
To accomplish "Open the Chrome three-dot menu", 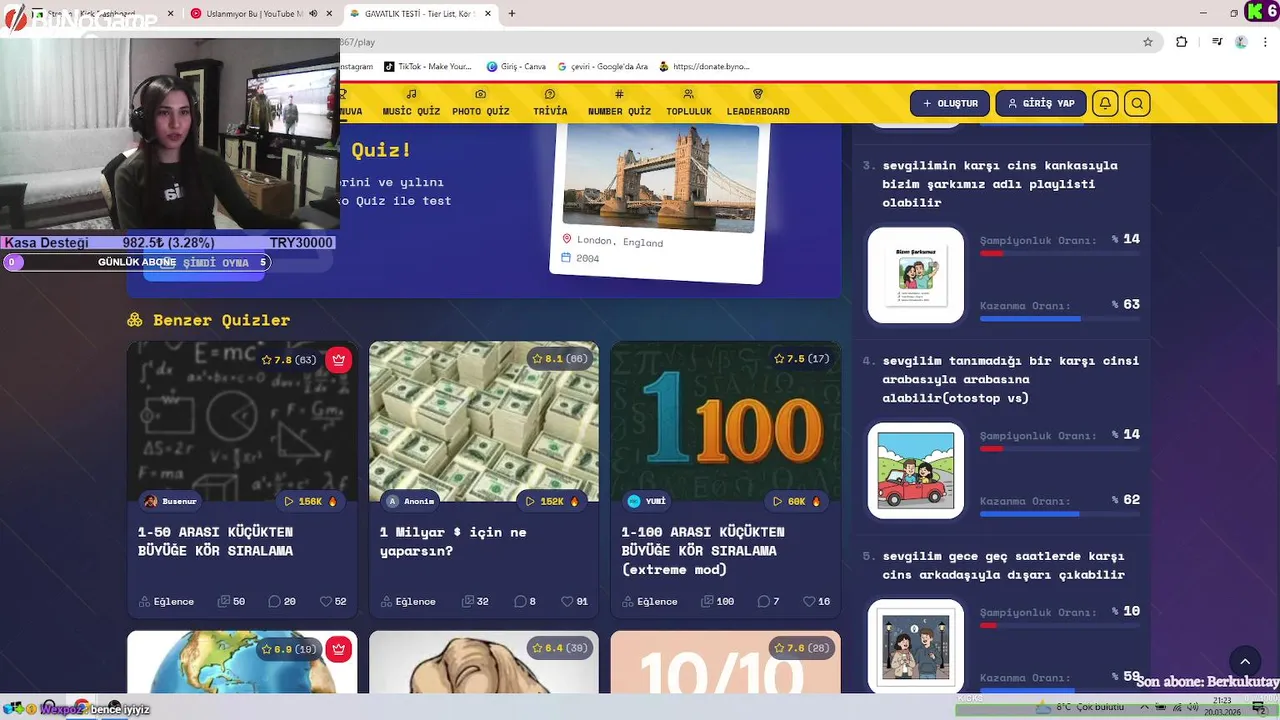I will click(x=1266, y=42).
